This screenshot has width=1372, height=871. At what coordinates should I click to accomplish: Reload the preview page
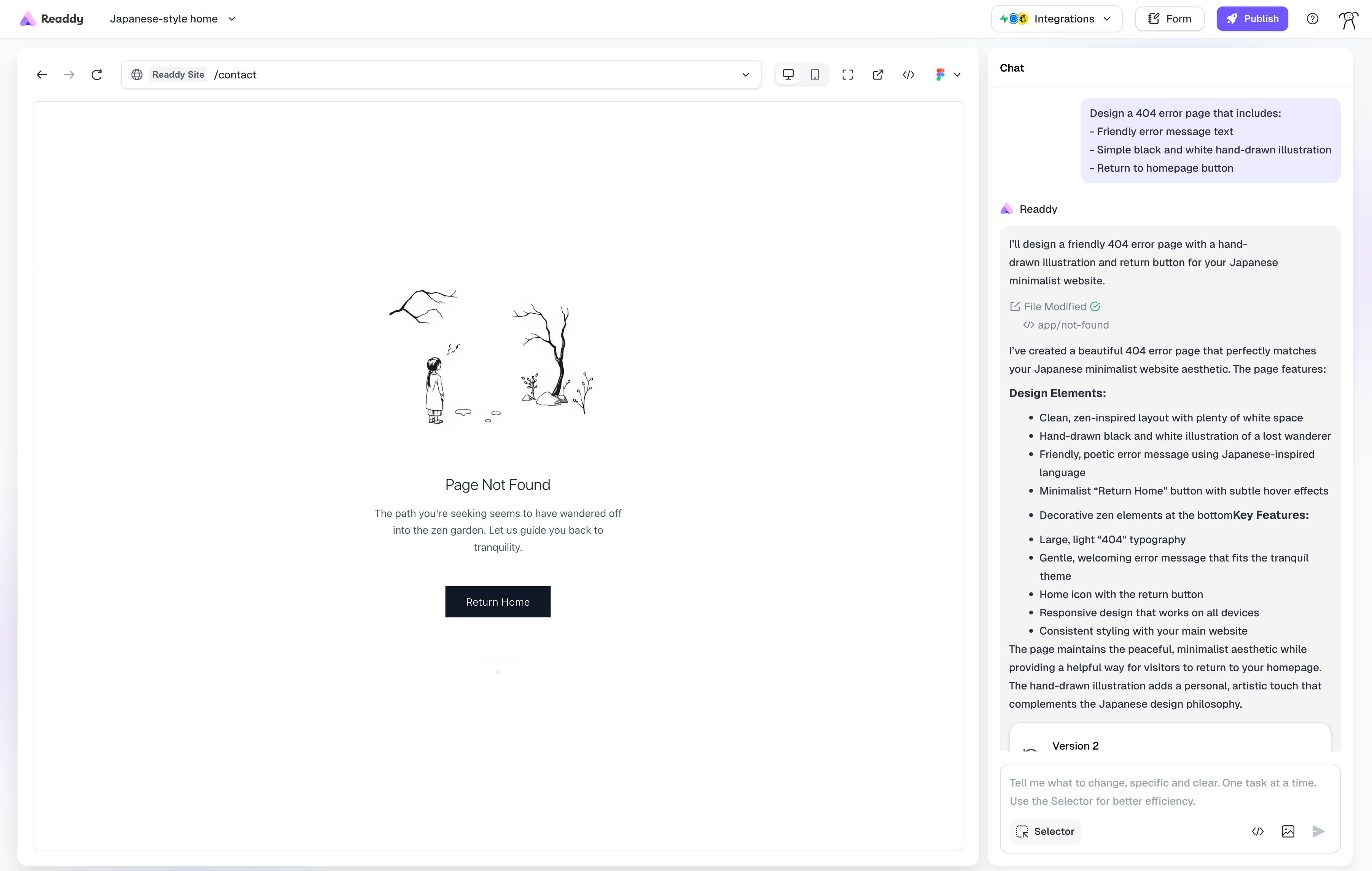pos(96,75)
